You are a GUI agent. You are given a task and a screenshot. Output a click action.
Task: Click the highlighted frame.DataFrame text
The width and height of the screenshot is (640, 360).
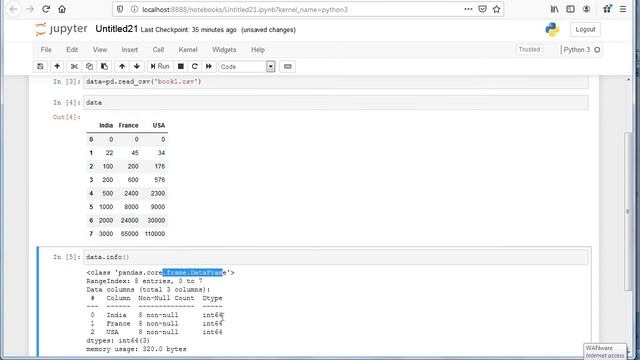pos(194,273)
